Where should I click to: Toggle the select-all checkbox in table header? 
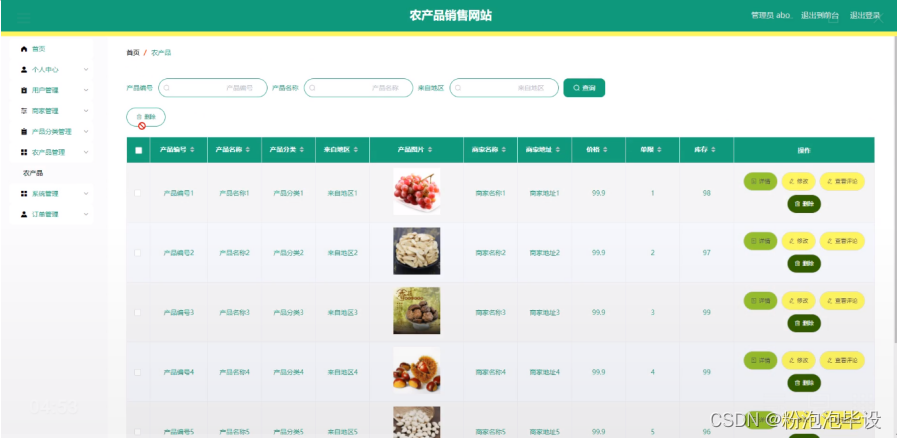click(138, 150)
